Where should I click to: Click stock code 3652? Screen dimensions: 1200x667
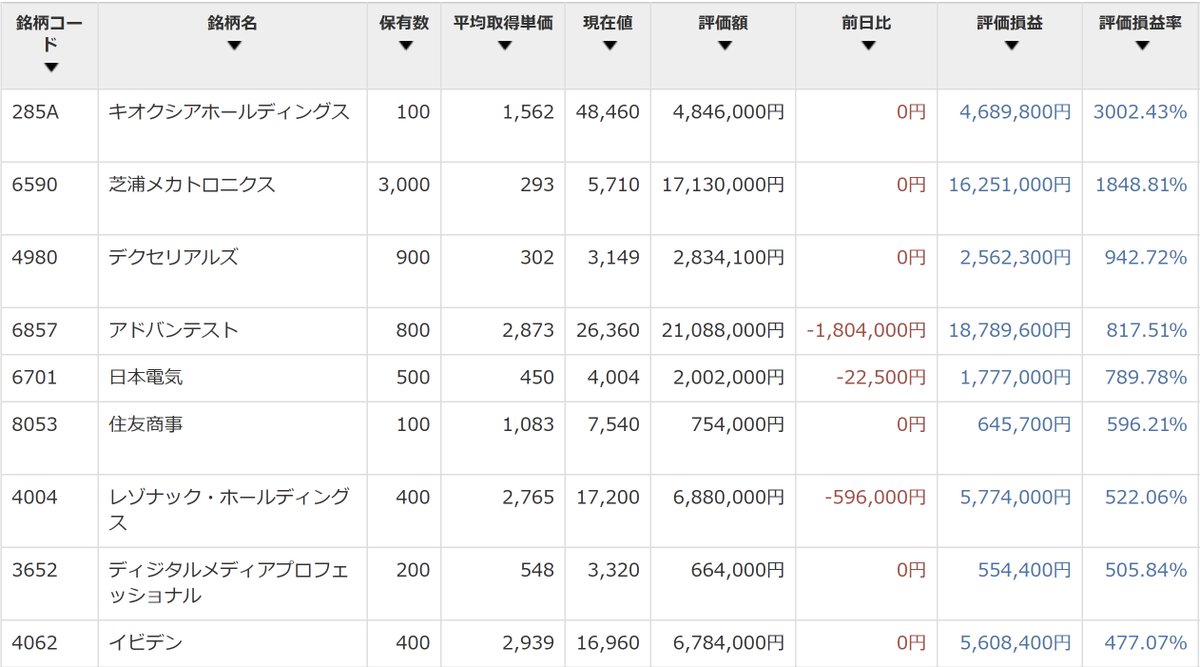click(35, 570)
